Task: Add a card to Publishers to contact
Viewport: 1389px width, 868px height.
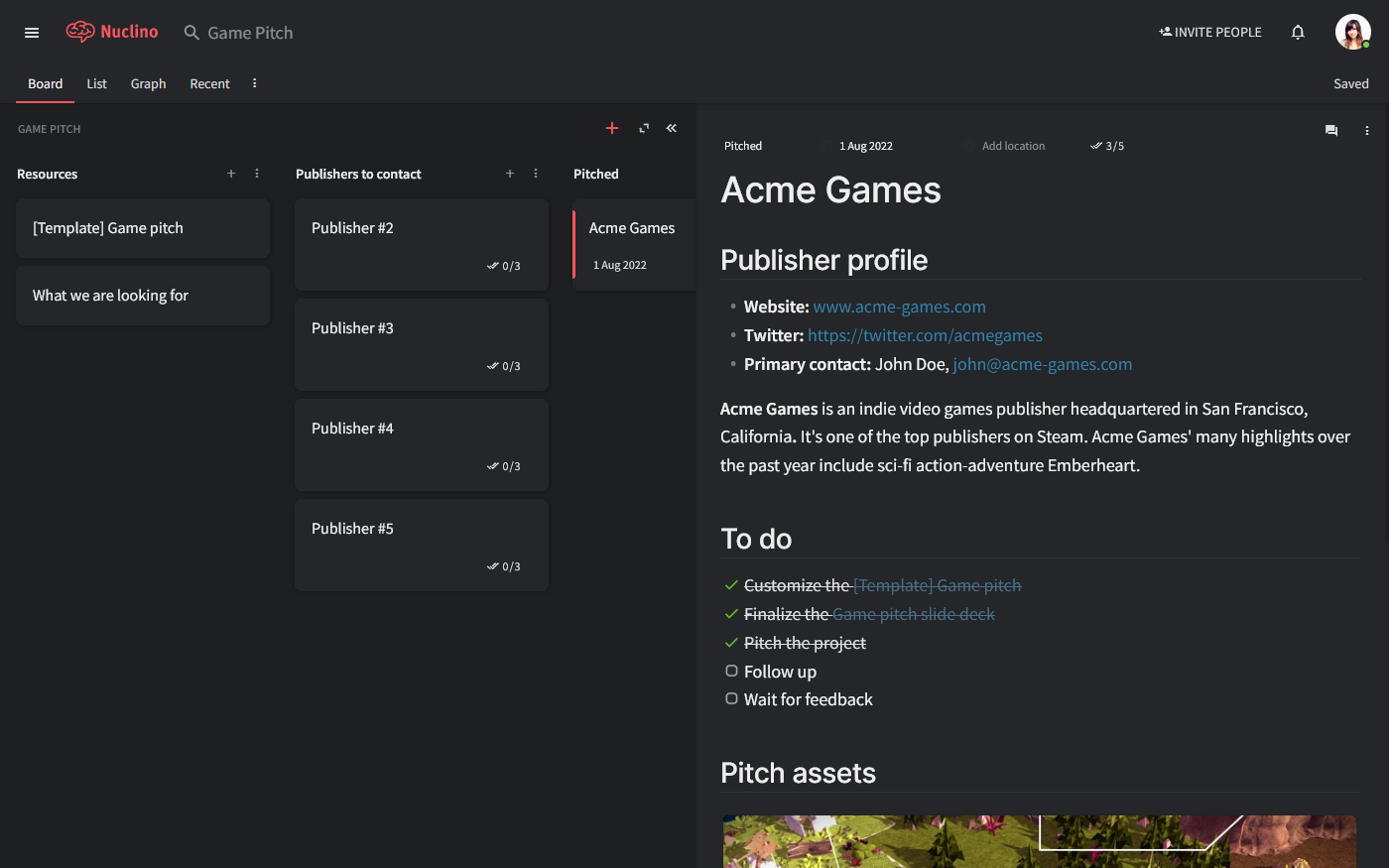Action: pos(510,174)
